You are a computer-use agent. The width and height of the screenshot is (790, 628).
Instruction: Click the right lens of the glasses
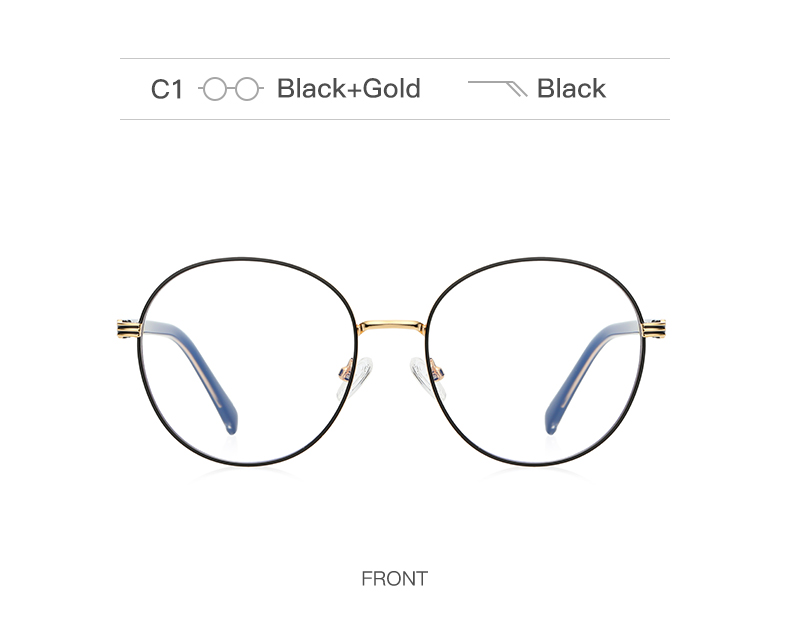point(536,361)
